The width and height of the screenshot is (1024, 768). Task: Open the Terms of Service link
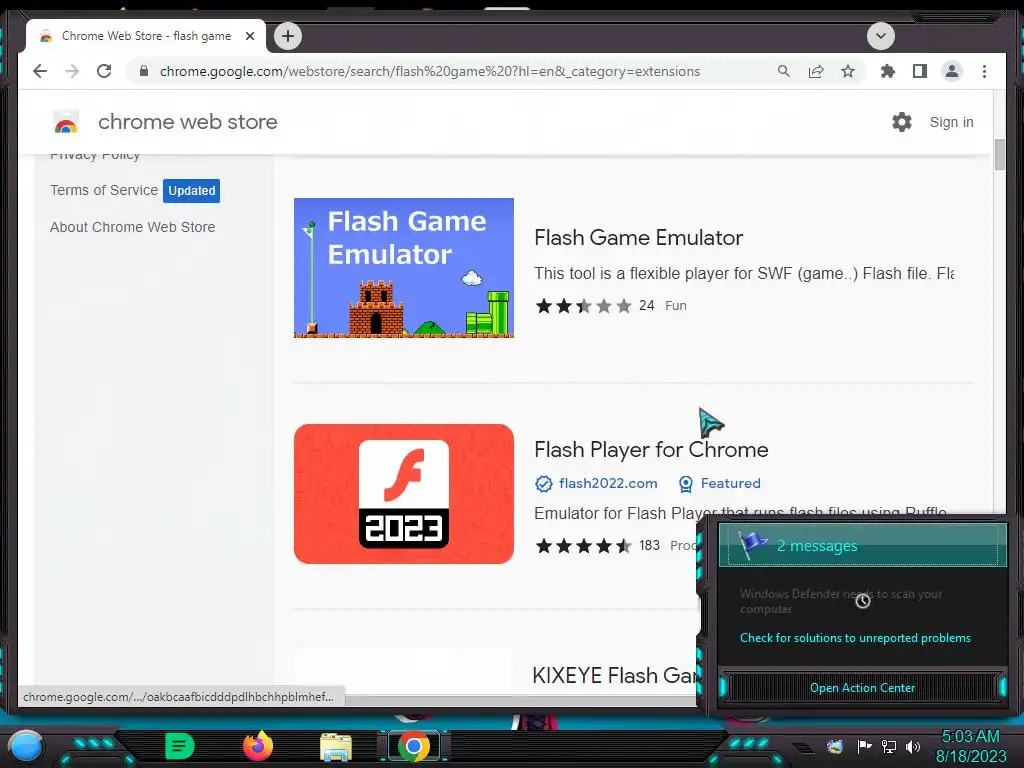[104, 190]
